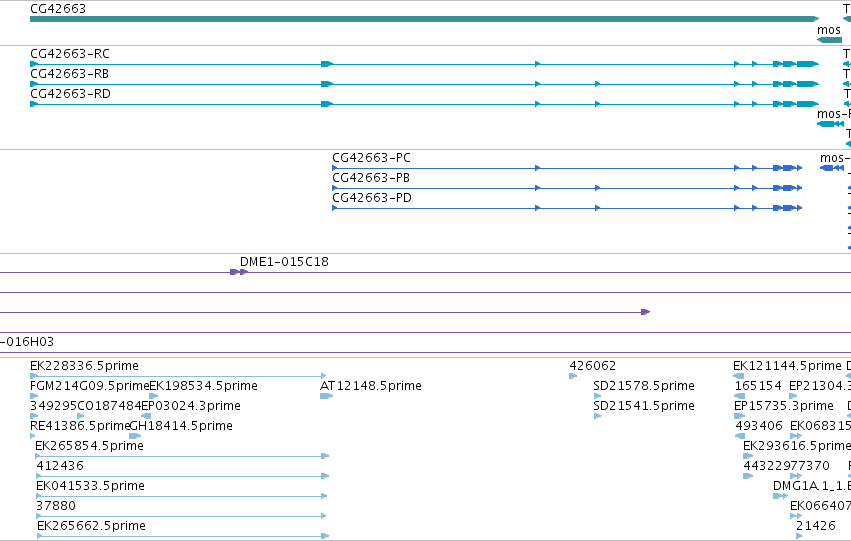This screenshot has height=541, width=851.
Task: Click the EK265854.5prime EST label
Action: 90,446
